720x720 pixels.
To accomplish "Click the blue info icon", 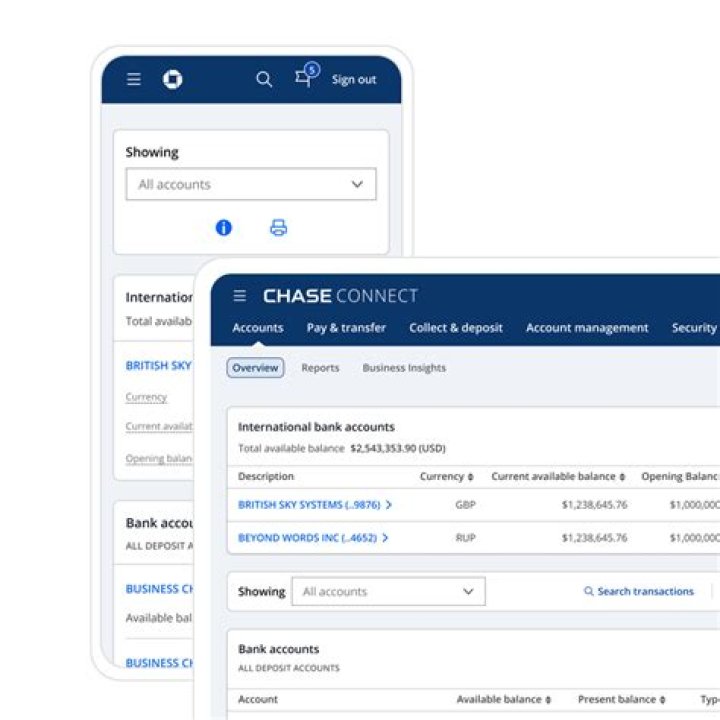I will coord(224,228).
